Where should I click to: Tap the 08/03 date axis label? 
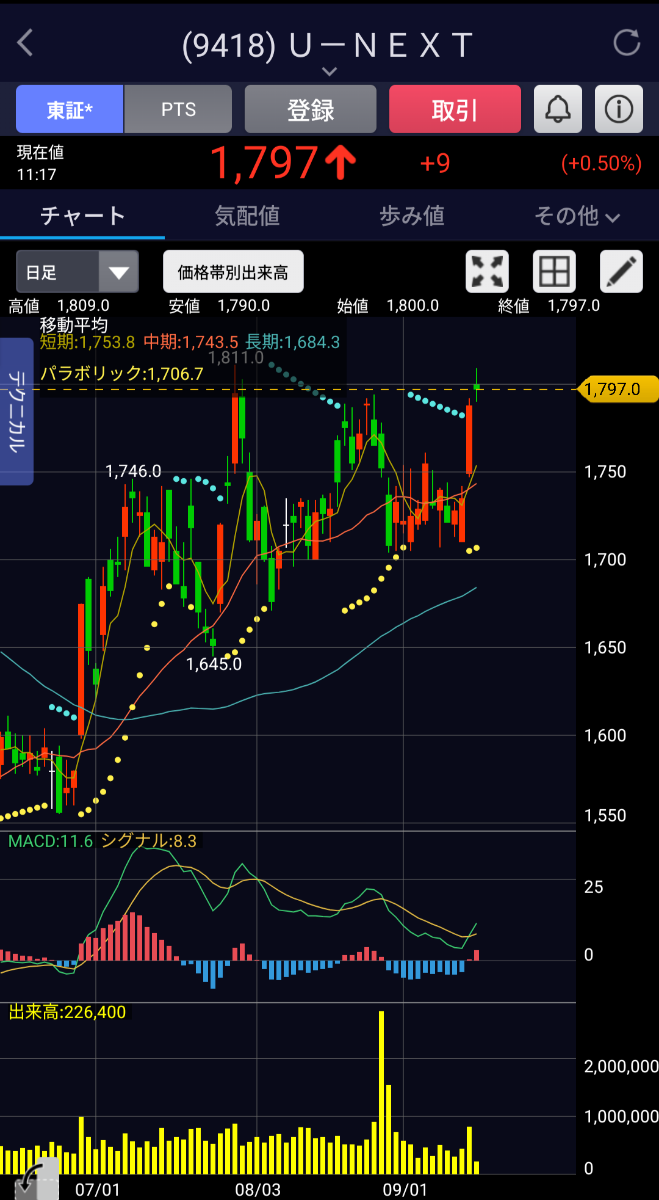point(257,1189)
